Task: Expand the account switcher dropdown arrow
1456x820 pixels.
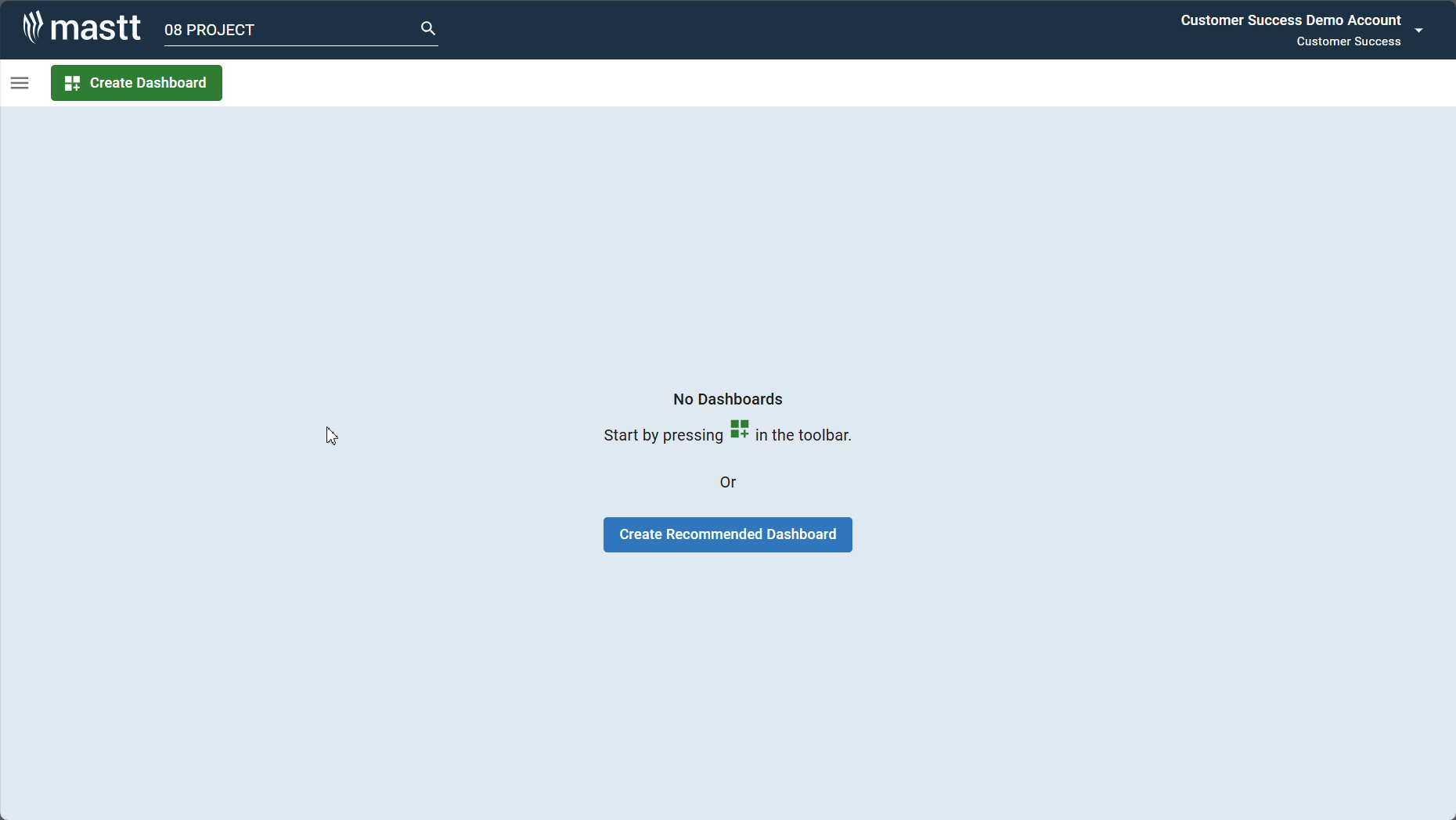Action: (x=1420, y=31)
